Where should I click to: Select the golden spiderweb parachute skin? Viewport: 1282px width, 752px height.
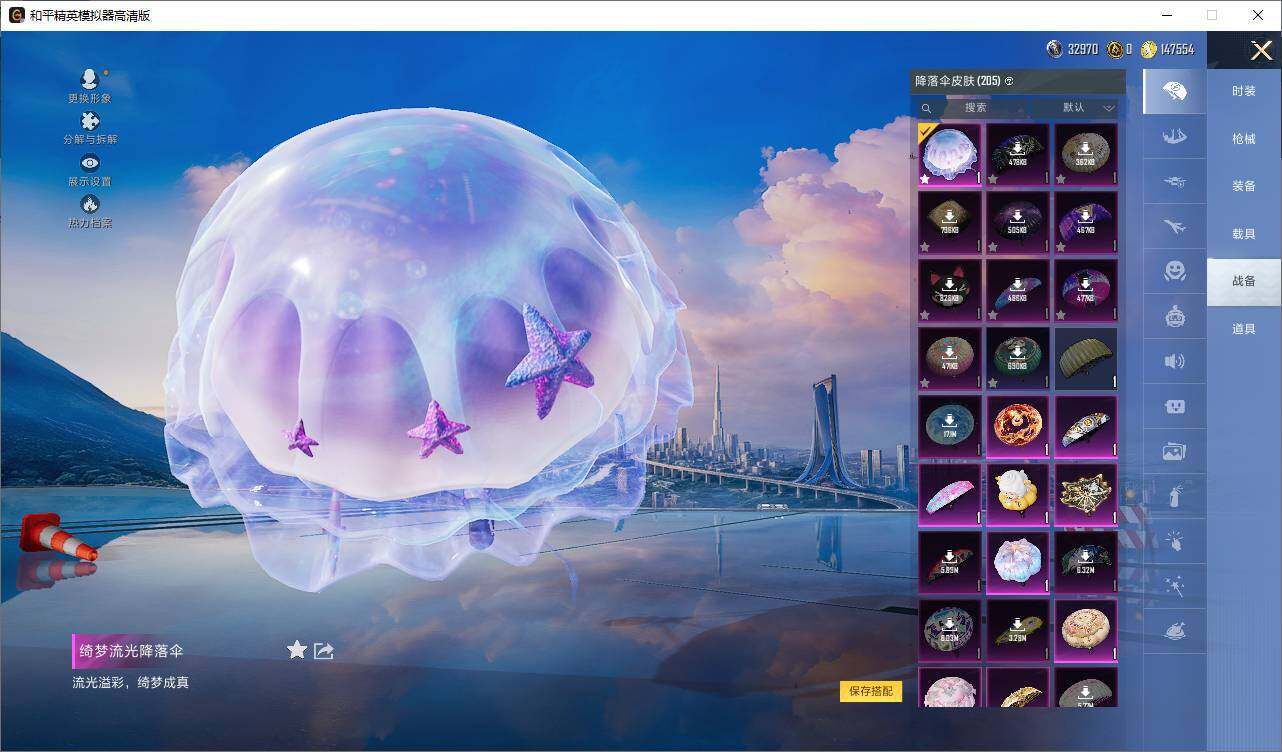(x=1086, y=495)
